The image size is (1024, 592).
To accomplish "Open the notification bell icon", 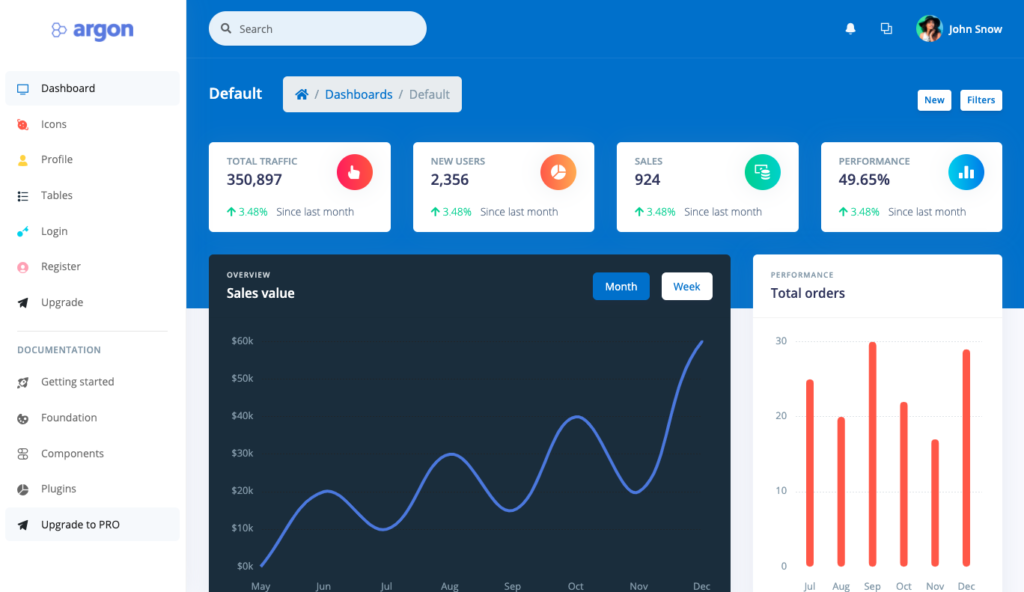I will point(849,28).
